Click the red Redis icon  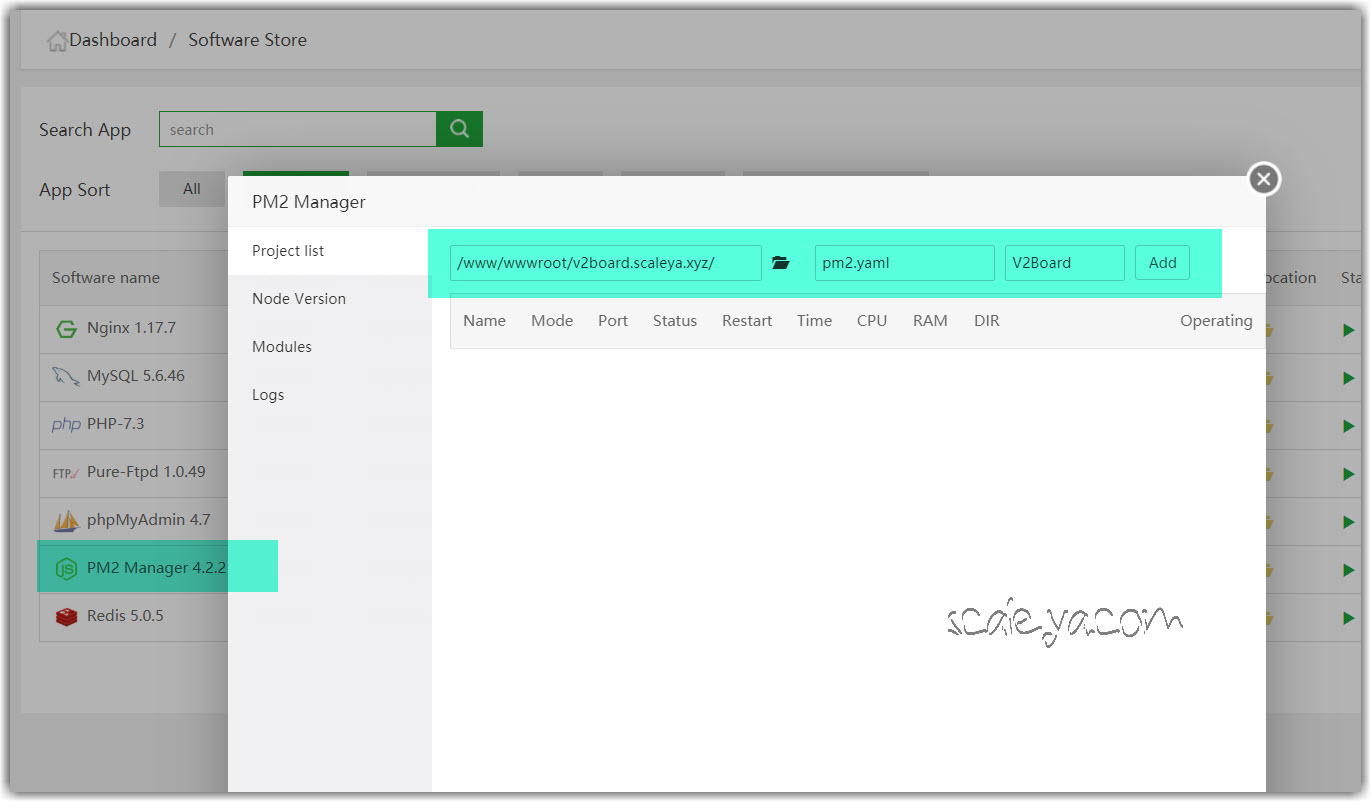point(66,617)
